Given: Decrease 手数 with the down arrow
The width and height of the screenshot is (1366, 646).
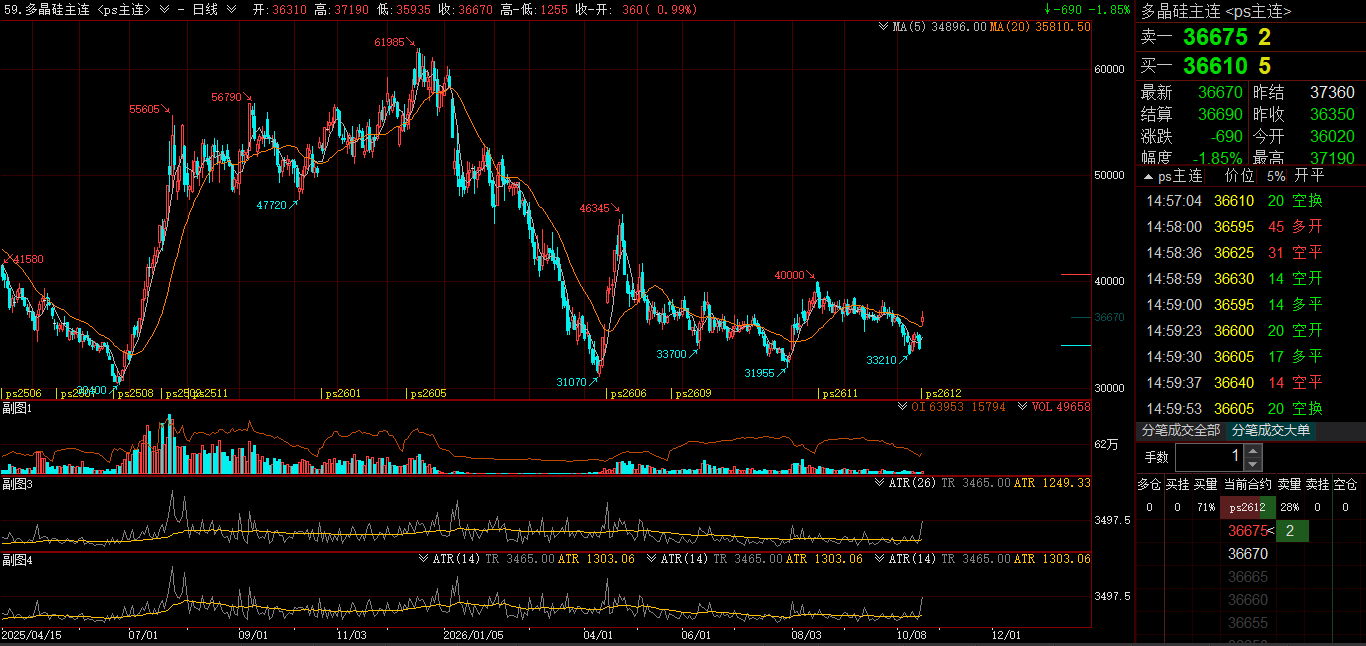Looking at the screenshot, I should click(1253, 464).
